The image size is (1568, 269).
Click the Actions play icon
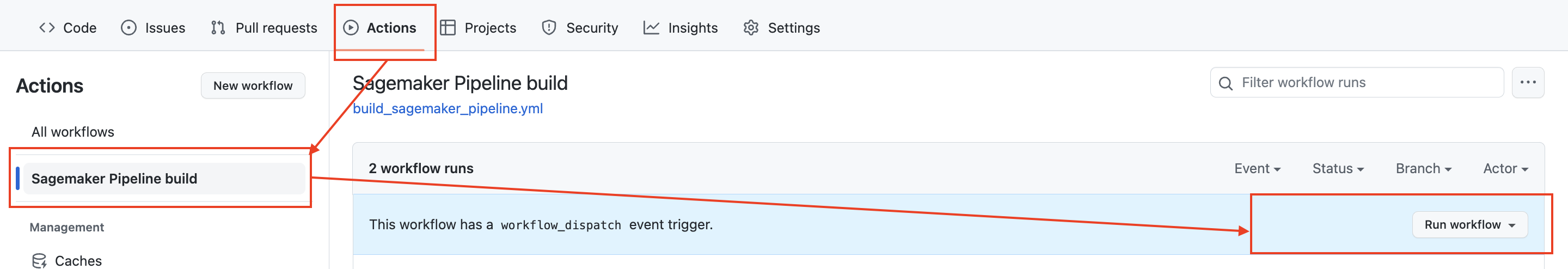click(x=351, y=28)
